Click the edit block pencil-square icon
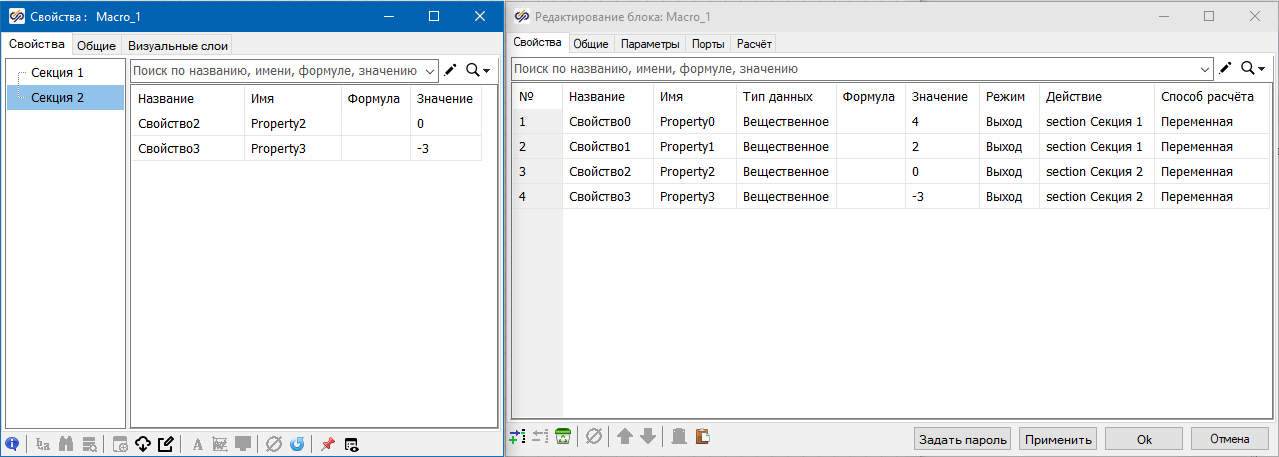The image size is (1279, 457). click(166, 444)
